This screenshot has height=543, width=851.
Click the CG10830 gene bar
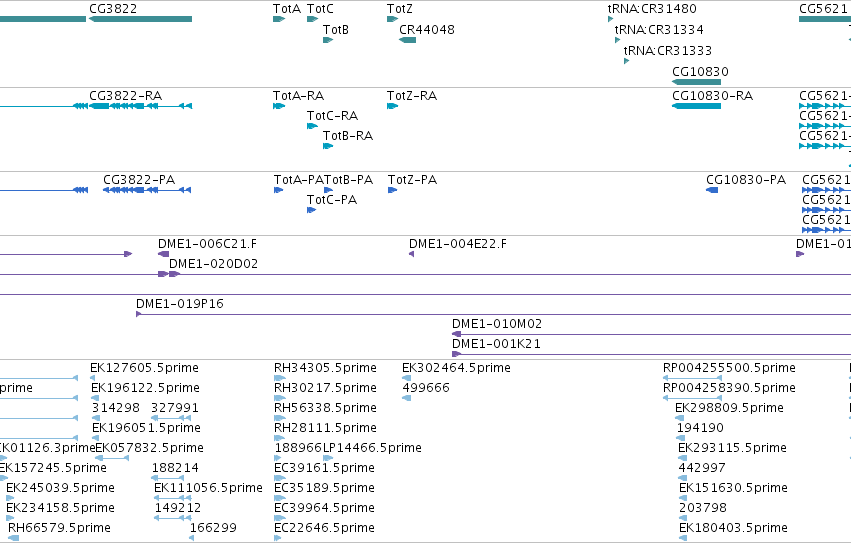coord(696,82)
